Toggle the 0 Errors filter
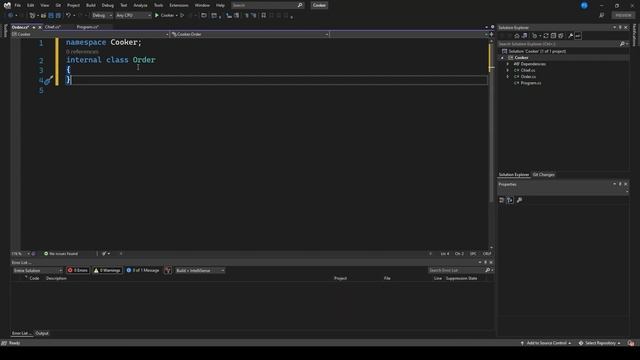The width and height of the screenshot is (640, 360). point(78,270)
